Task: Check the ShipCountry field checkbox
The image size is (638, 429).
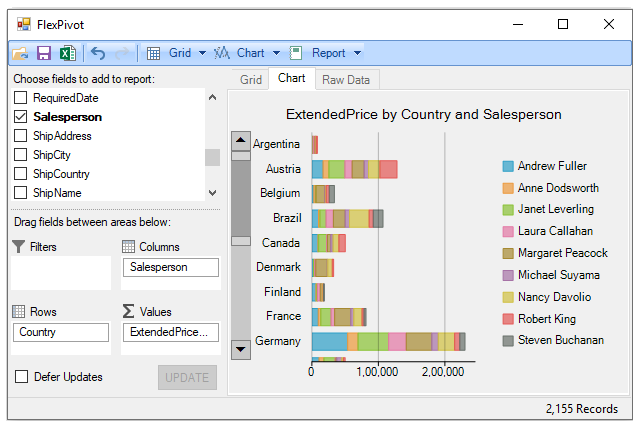Action: point(21,174)
